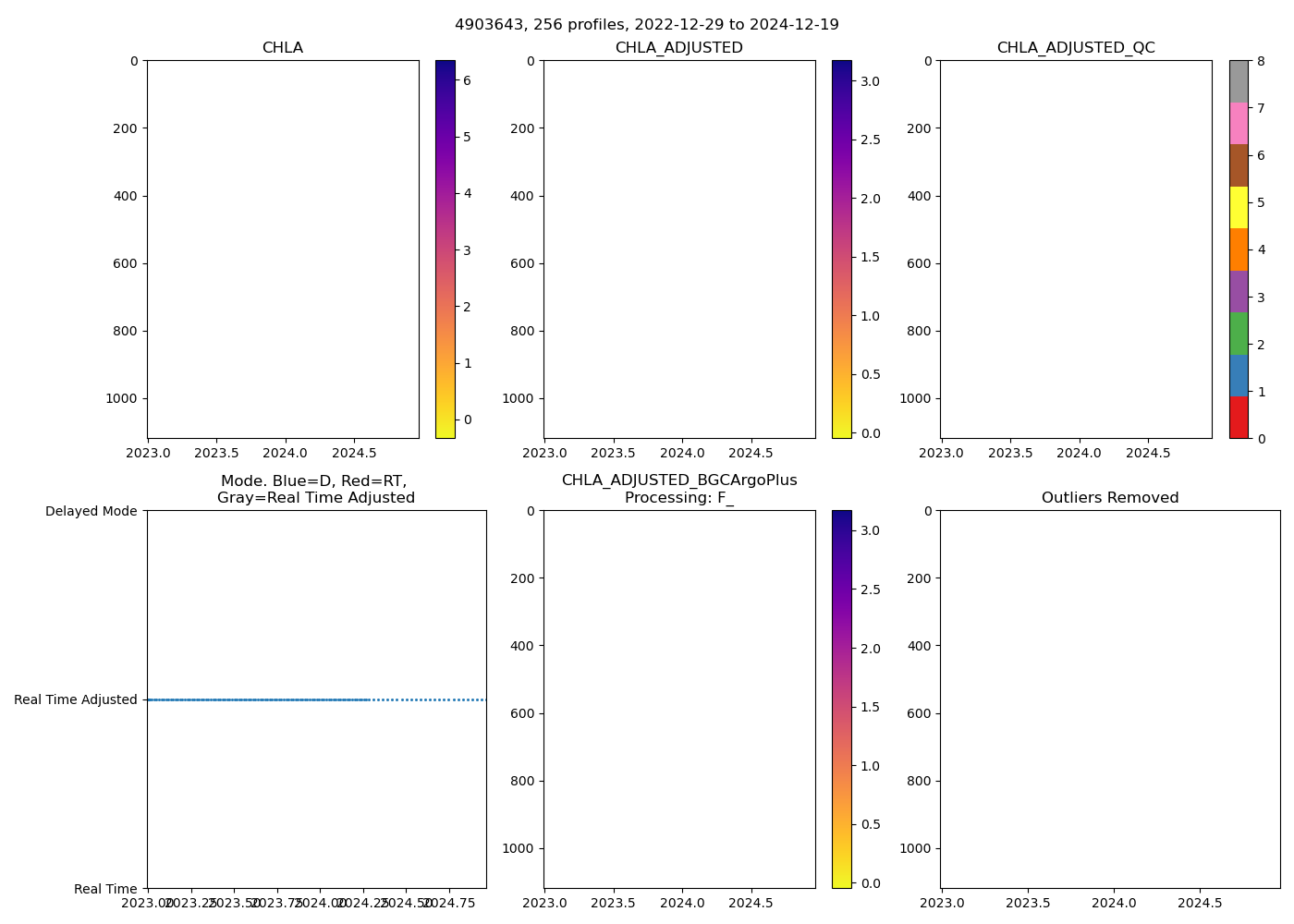Pick the pink segment of the QC colorbar

tap(1239, 124)
